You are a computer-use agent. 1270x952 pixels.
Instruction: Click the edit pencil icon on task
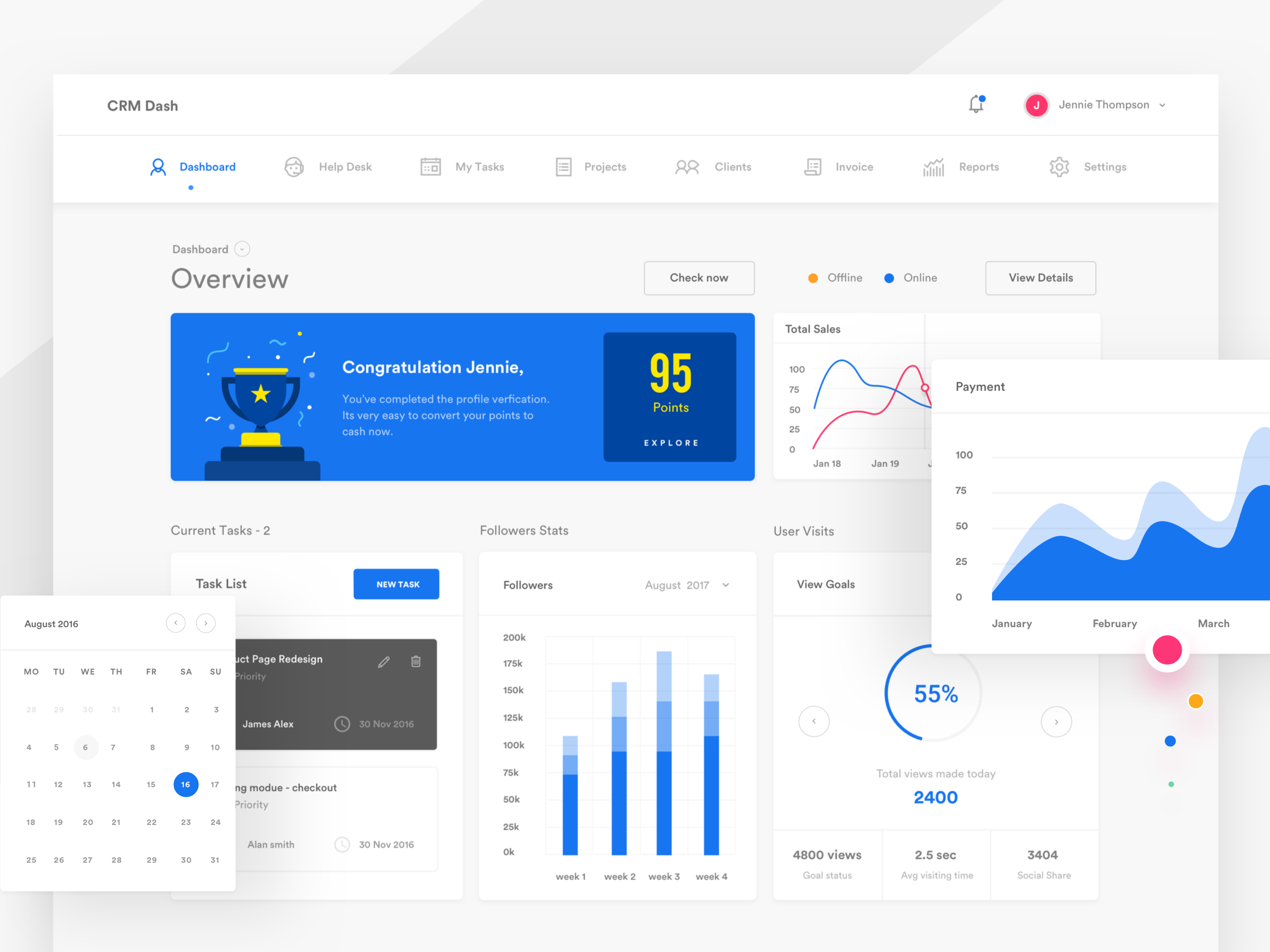(x=383, y=661)
